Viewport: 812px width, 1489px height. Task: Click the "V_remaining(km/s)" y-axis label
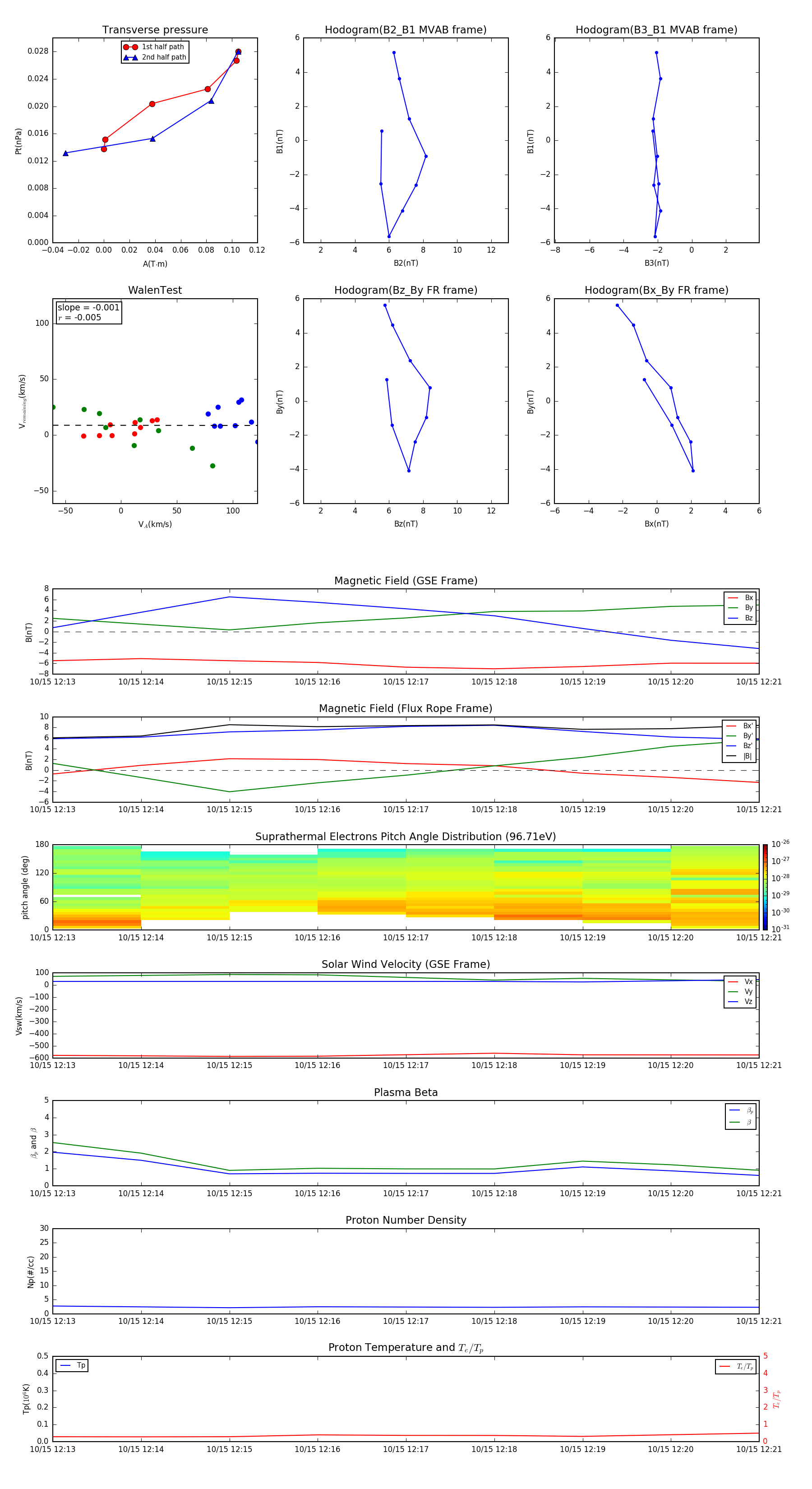(22, 401)
